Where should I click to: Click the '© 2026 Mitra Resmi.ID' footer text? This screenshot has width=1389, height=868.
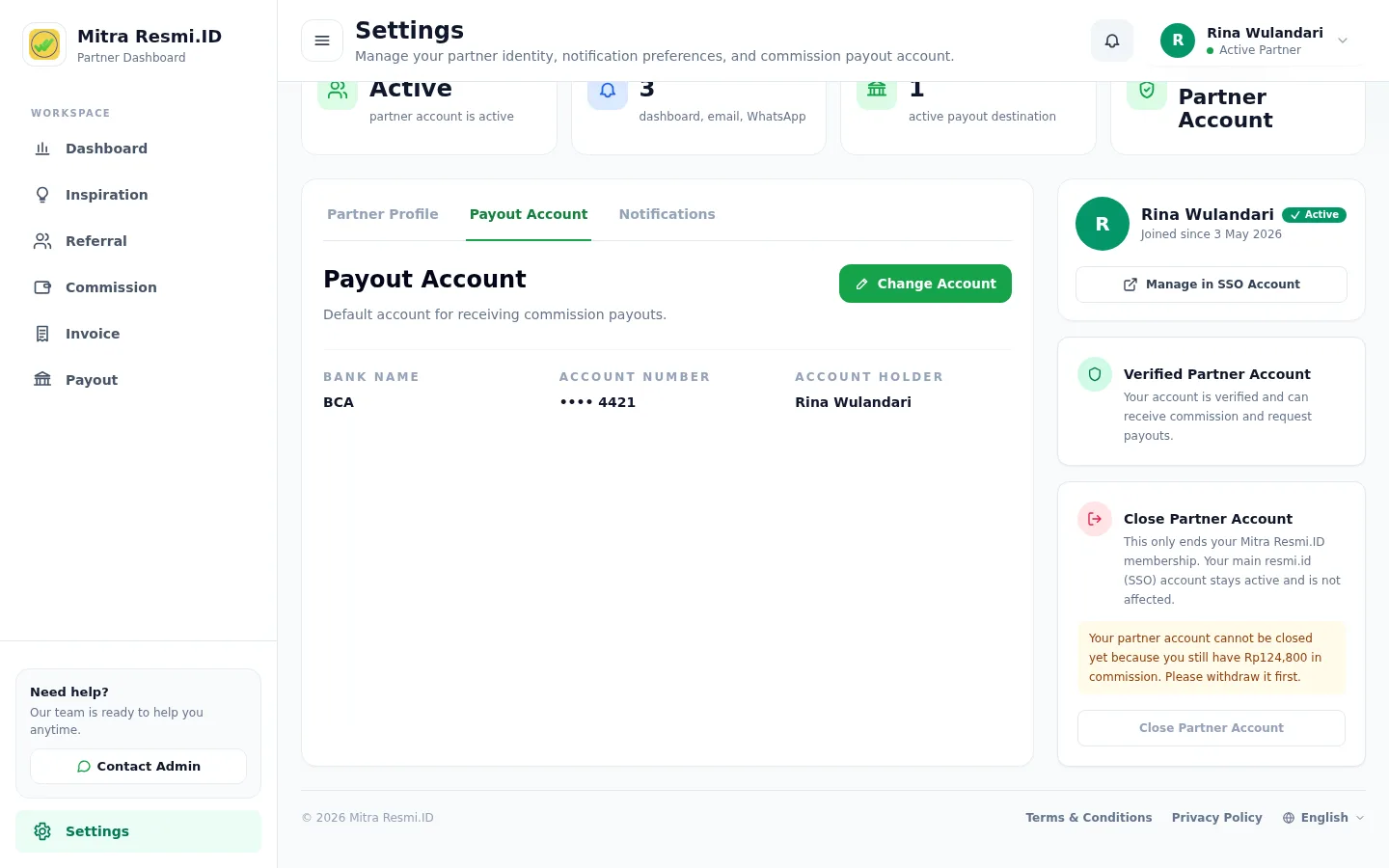click(368, 818)
